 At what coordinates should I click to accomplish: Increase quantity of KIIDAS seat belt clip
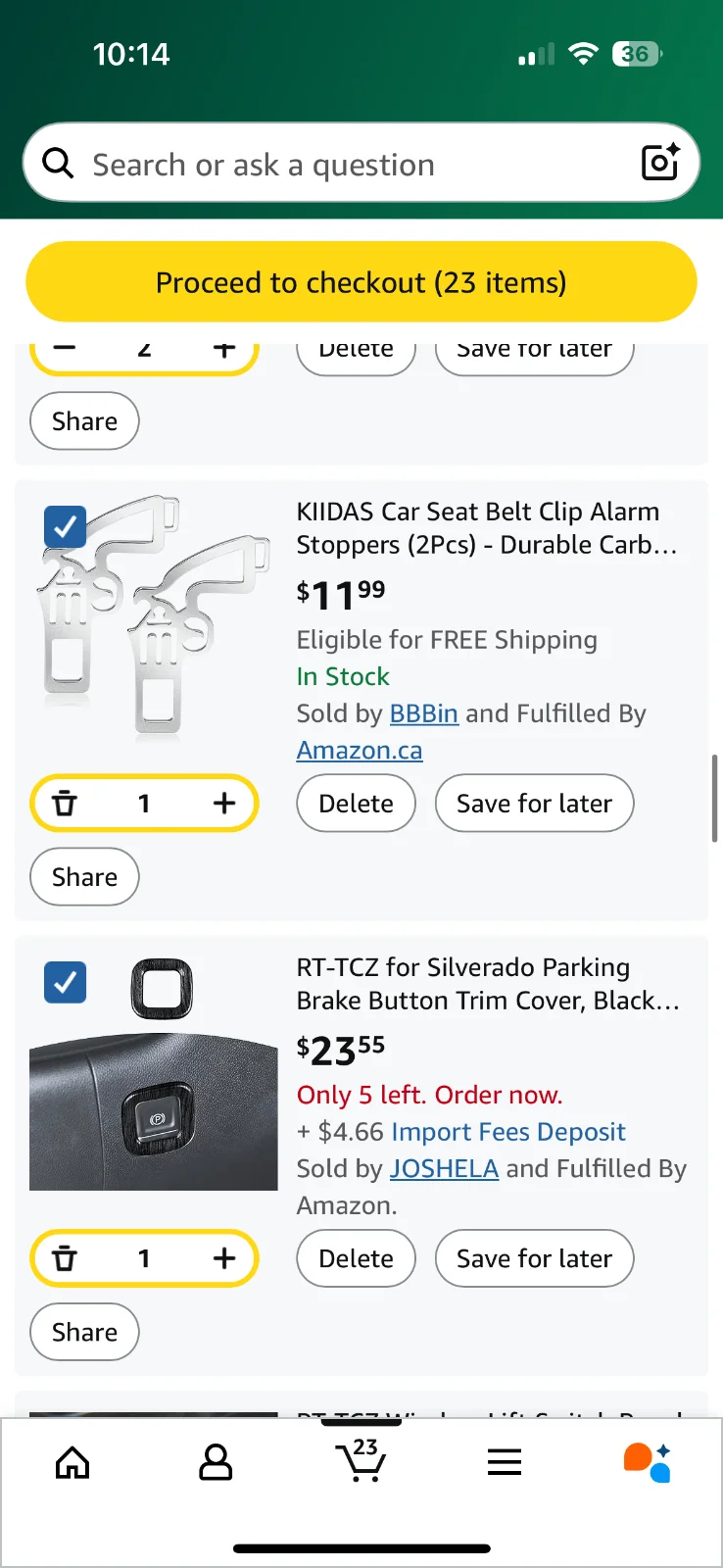coord(224,804)
